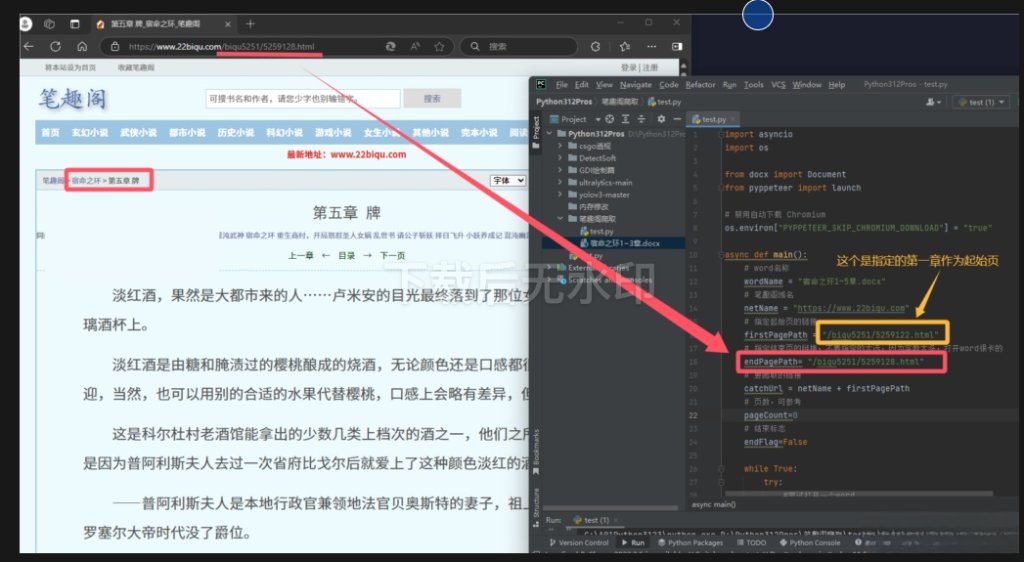
Task: Click the expand all icon in Project panel
Action: (625, 119)
